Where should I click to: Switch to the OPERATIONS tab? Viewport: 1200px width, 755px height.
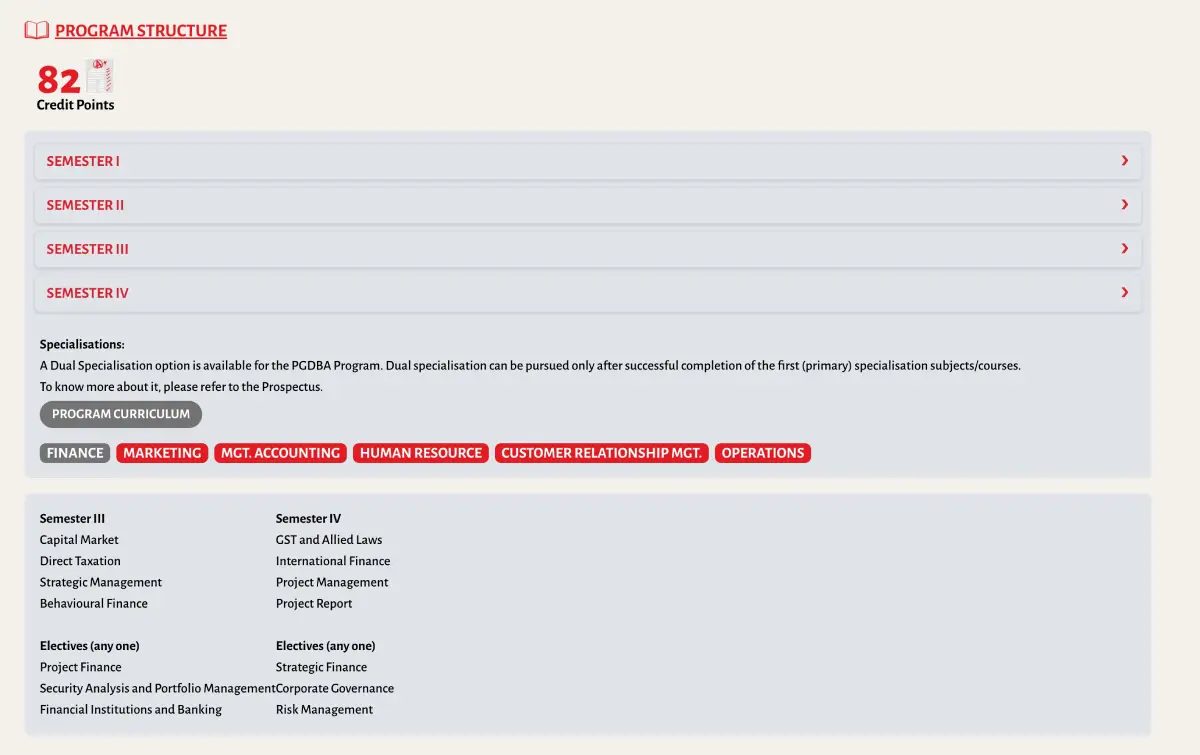[763, 453]
